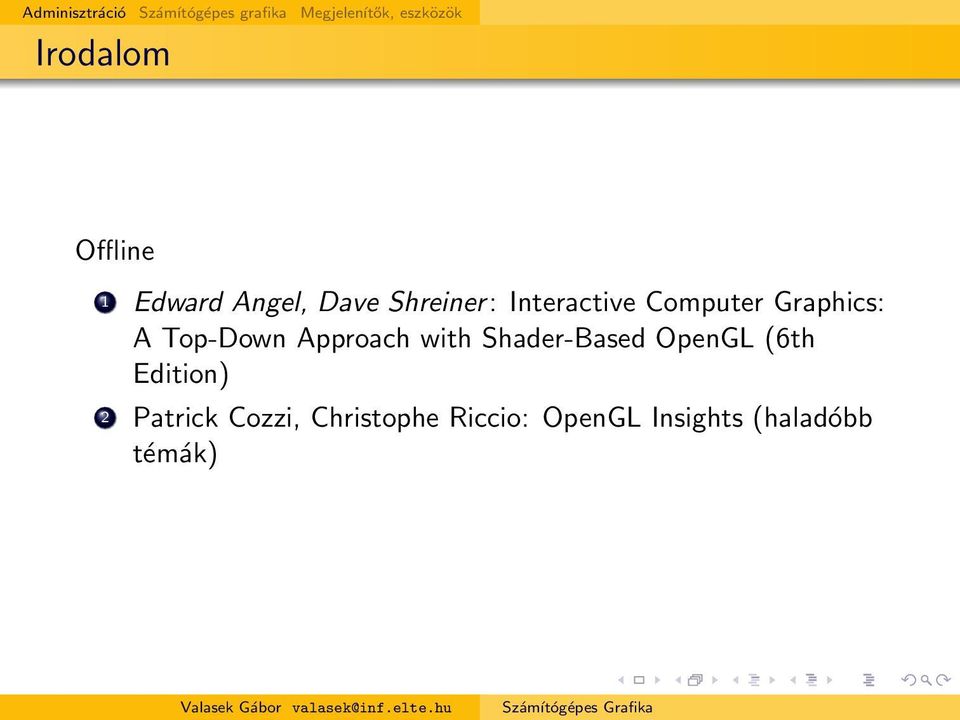This screenshot has width=960, height=720.
Task: Go to previous subsection arrow
Action: [x=736, y=680]
